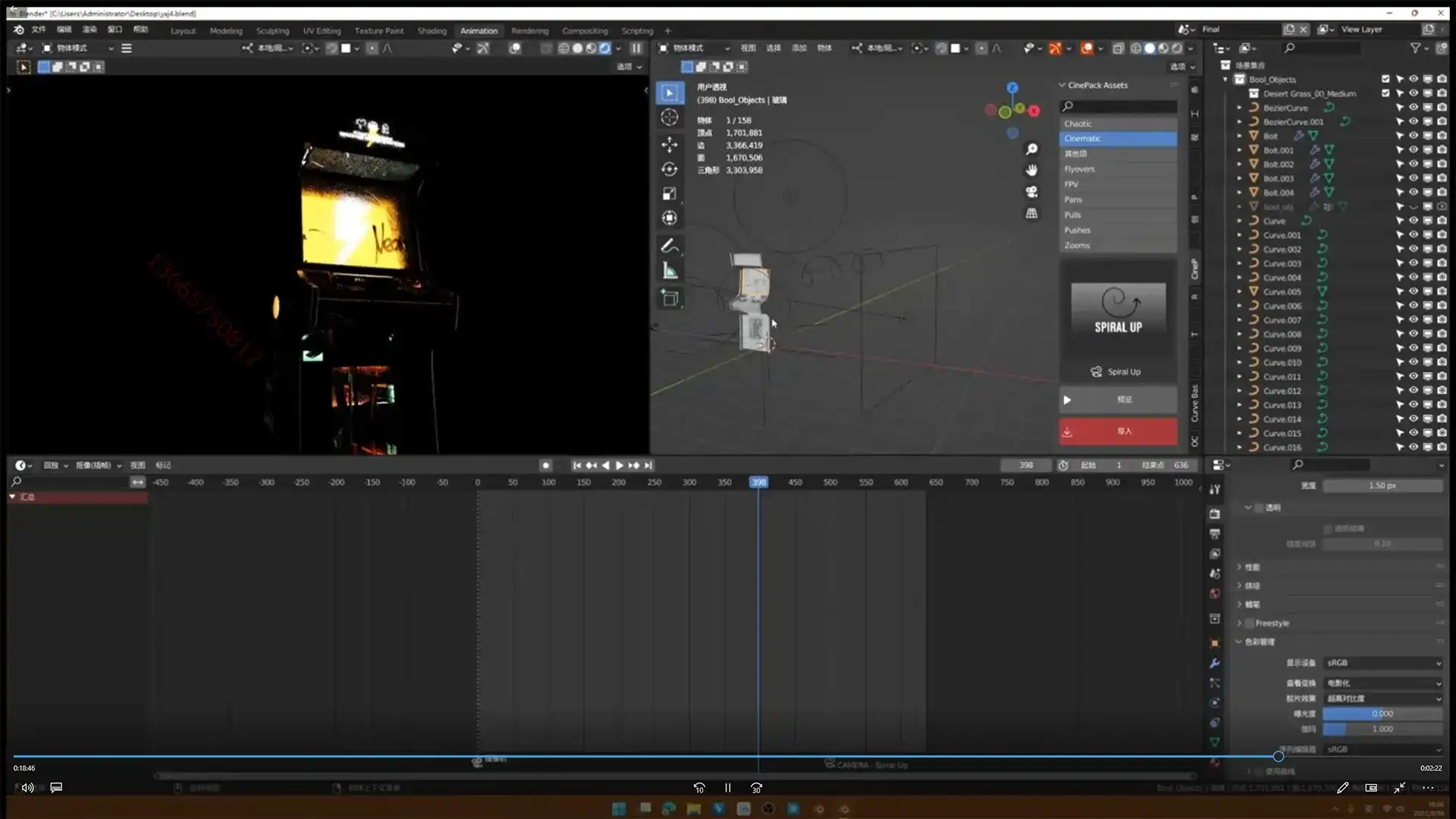Select the Annotate pencil tool
This screenshot has width=1456, height=819.
669,246
